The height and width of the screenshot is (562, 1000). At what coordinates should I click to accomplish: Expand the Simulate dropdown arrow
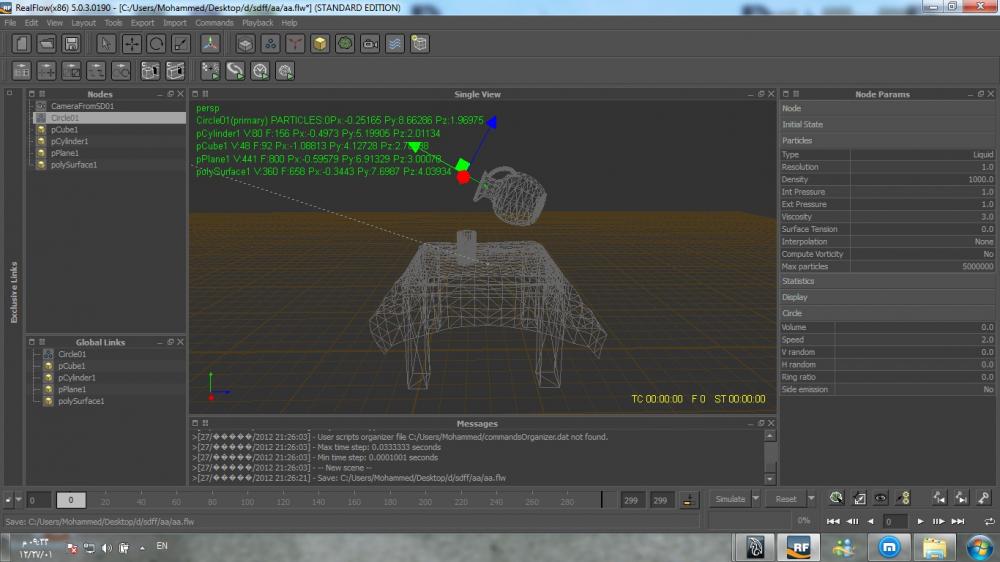click(x=756, y=499)
